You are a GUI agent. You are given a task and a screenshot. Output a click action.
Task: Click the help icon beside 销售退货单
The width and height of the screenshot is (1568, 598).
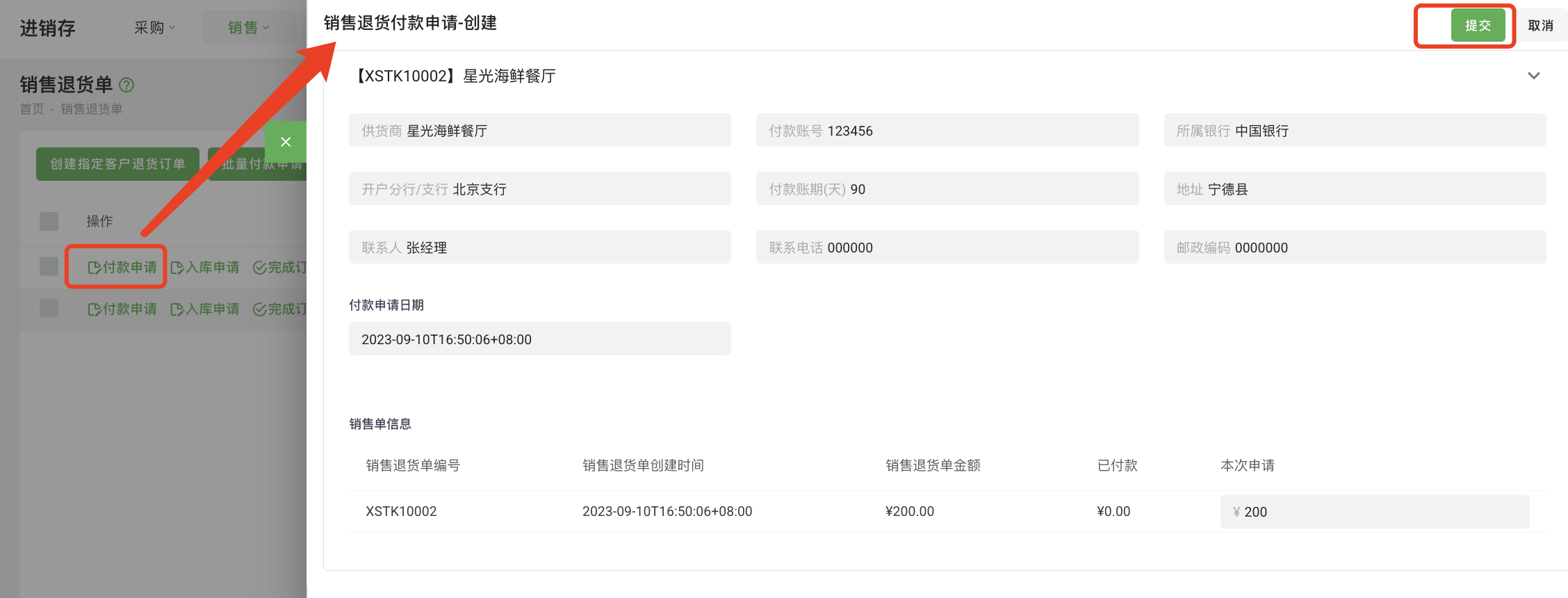126,85
